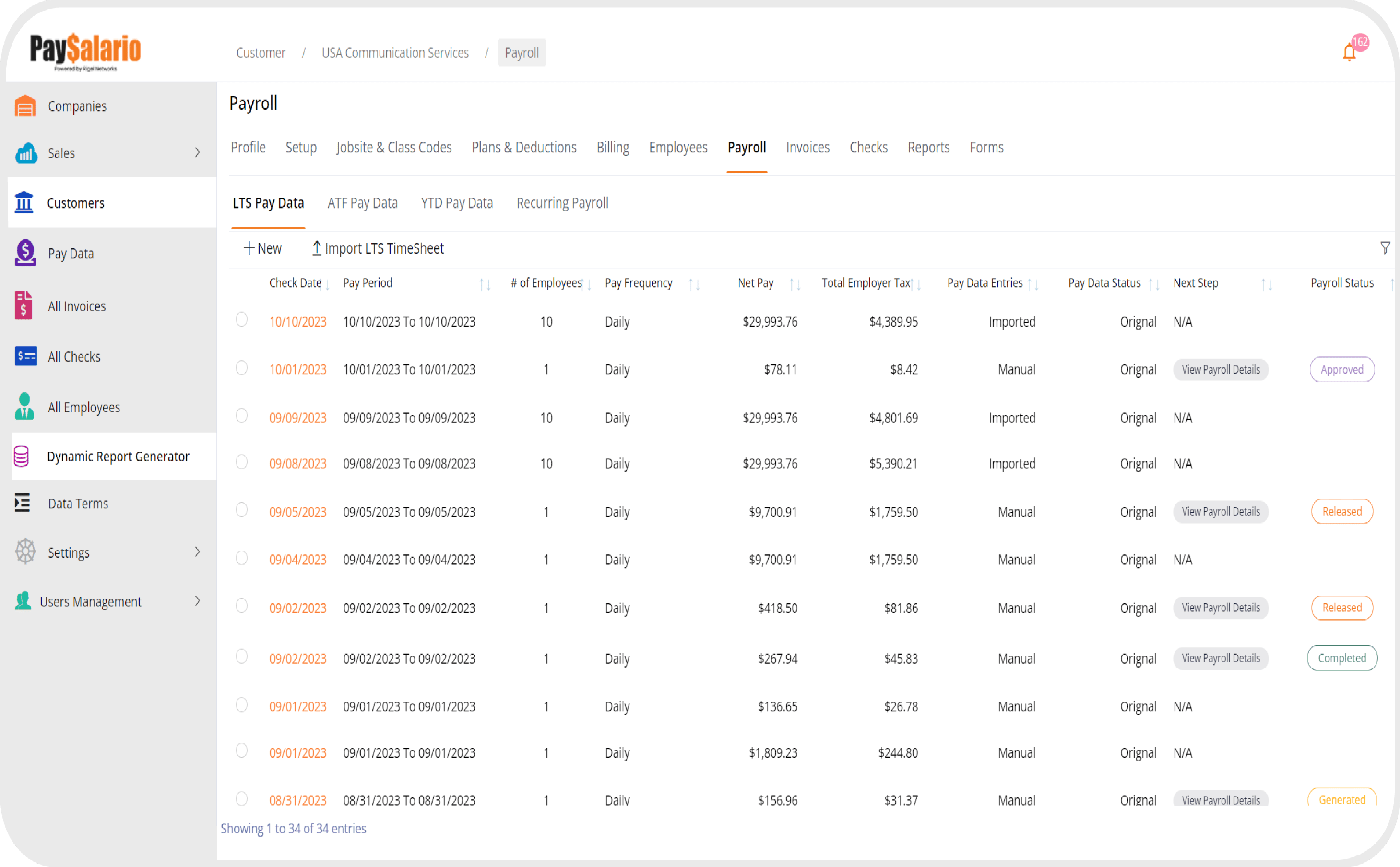
Task: Click the Data Terms list icon
Action: coord(23,503)
